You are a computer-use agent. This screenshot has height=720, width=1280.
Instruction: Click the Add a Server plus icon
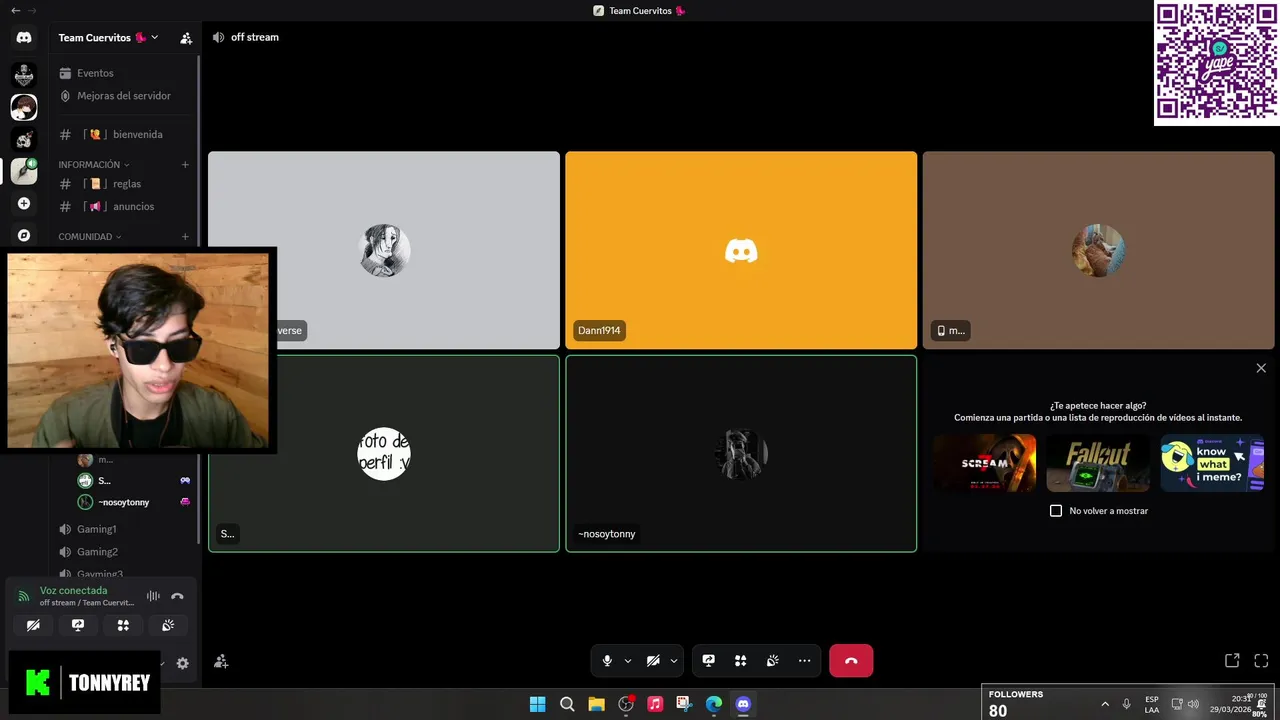pyautogui.click(x=24, y=203)
